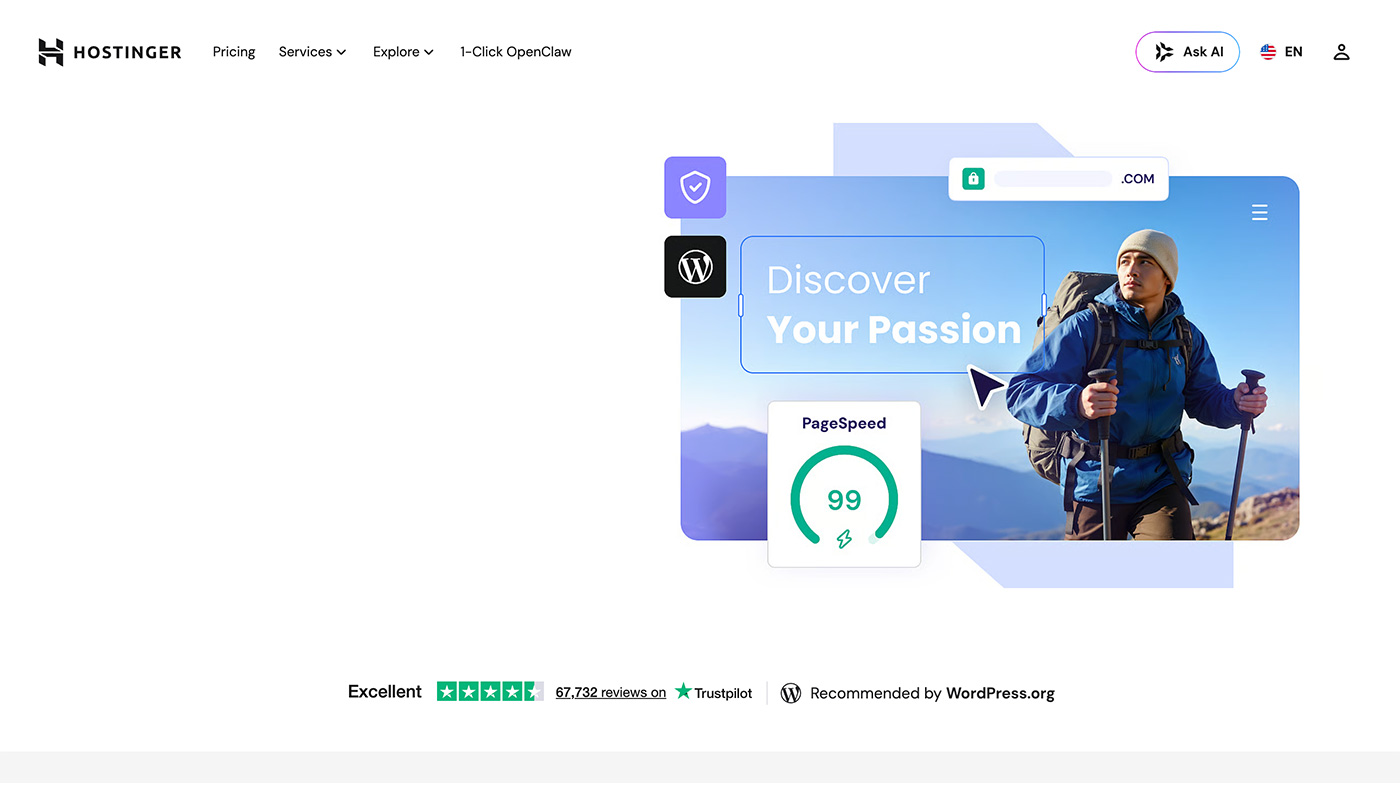Click the lightning bolt icon under score 99

844,539
